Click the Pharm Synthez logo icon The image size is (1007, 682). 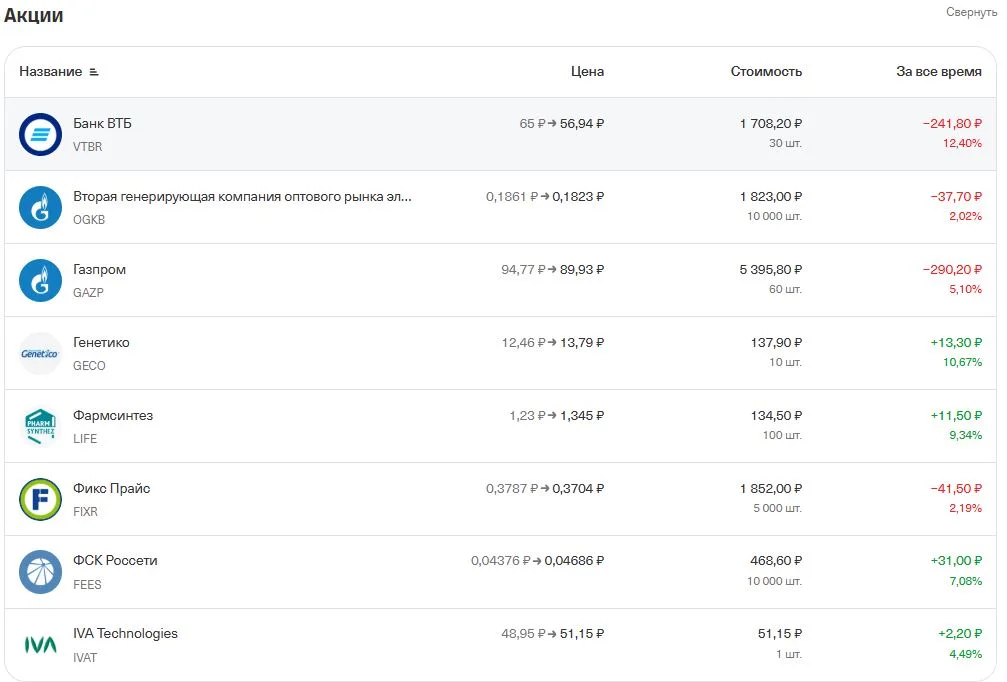point(40,426)
